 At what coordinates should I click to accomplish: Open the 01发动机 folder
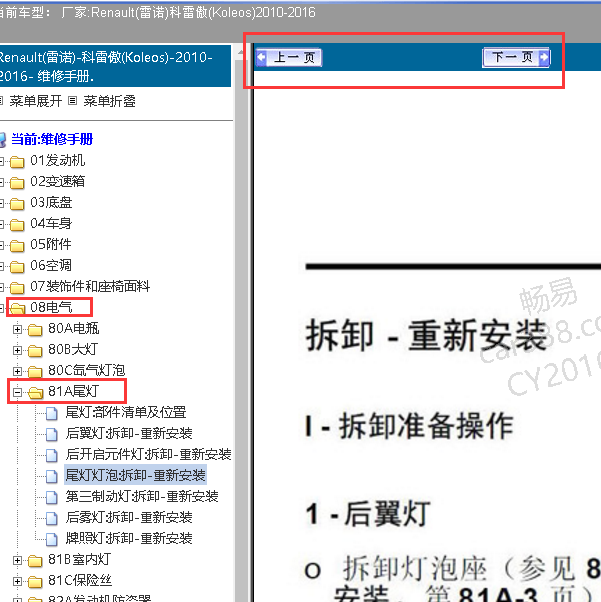click(x=58, y=160)
